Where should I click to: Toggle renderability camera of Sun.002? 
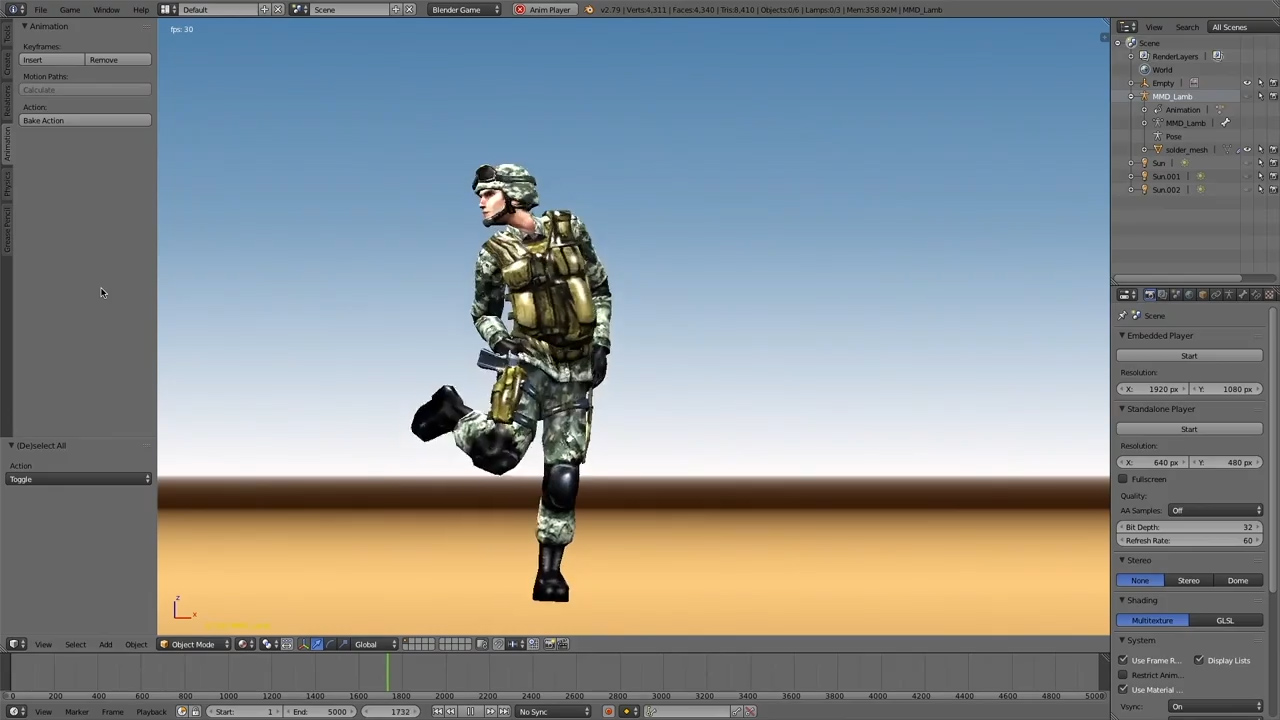click(1273, 189)
